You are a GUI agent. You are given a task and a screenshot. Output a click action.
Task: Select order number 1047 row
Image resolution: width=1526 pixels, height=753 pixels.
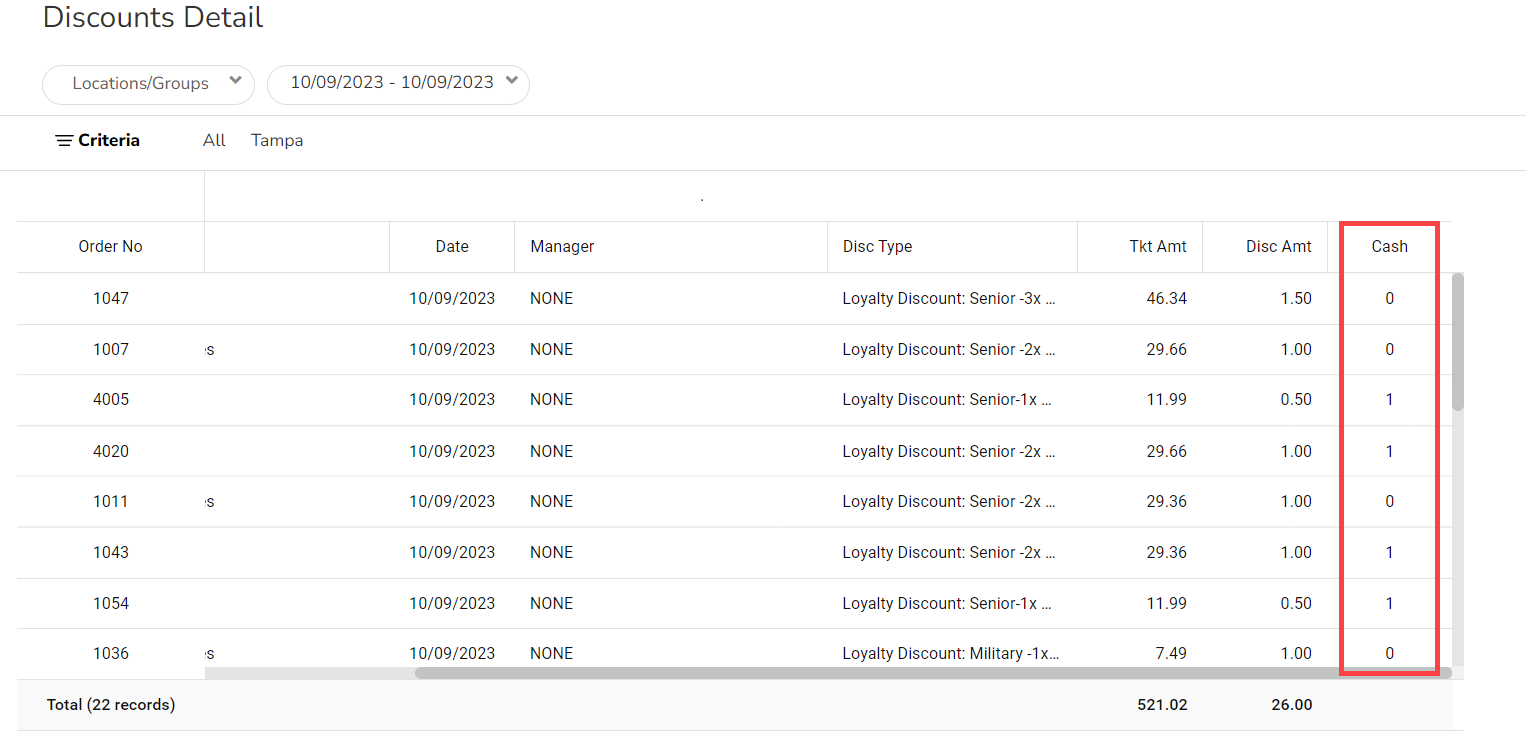click(110, 299)
